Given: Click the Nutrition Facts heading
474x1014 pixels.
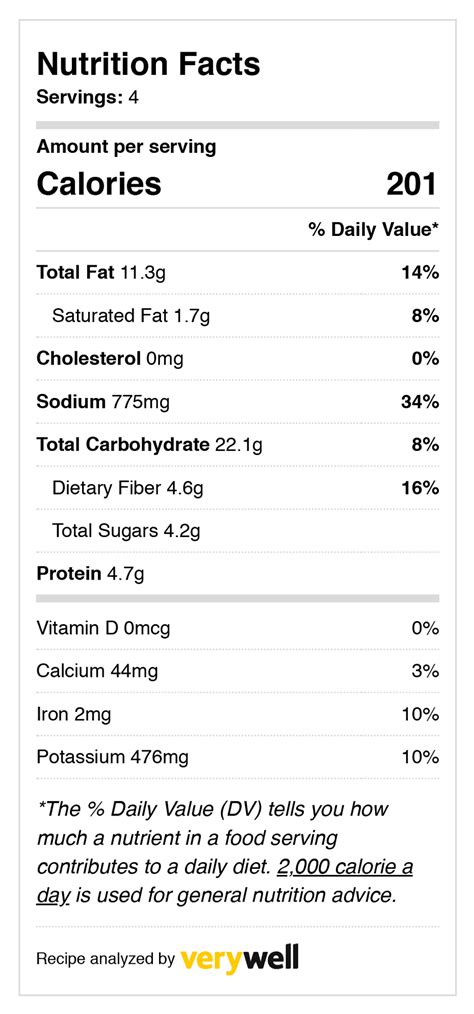Looking at the screenshot, I should tap(149, 65).
